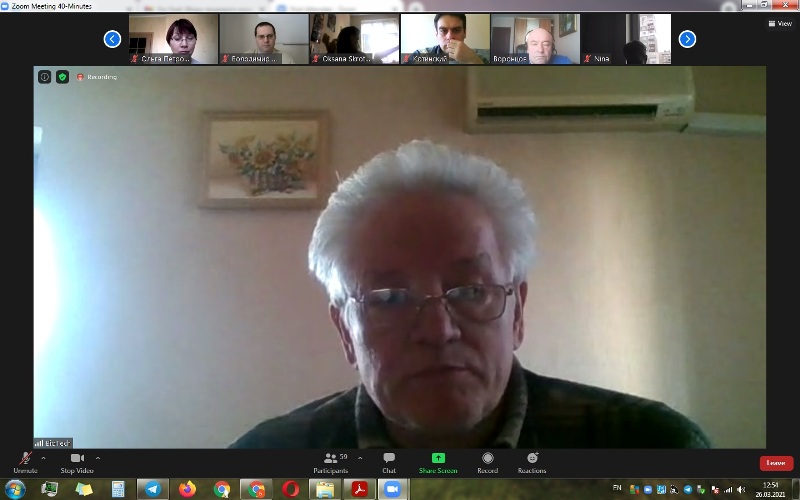Open the Chat panel

[389, 463]
